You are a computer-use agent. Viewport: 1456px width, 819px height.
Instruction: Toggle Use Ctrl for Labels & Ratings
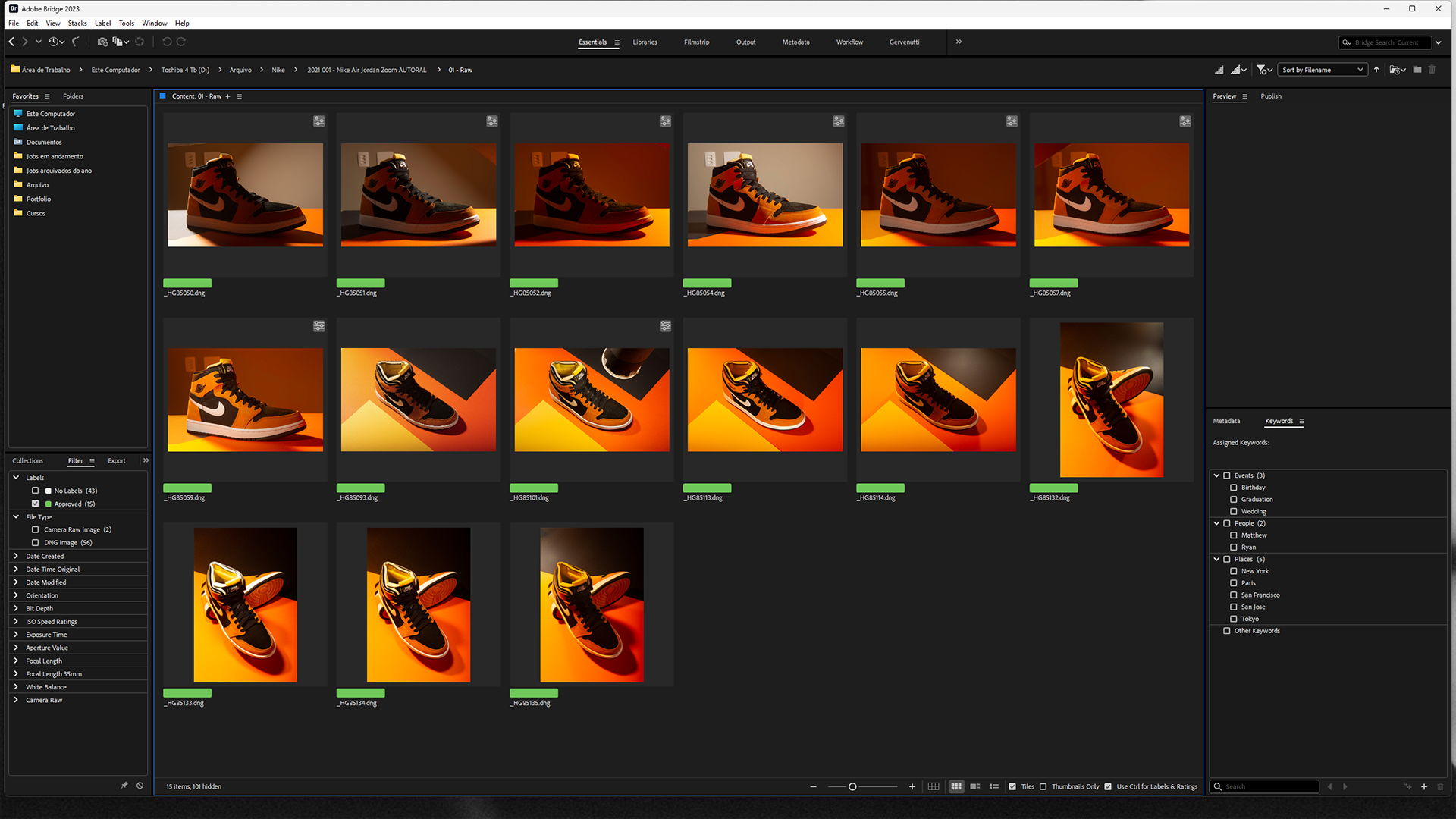(1109, 786)
